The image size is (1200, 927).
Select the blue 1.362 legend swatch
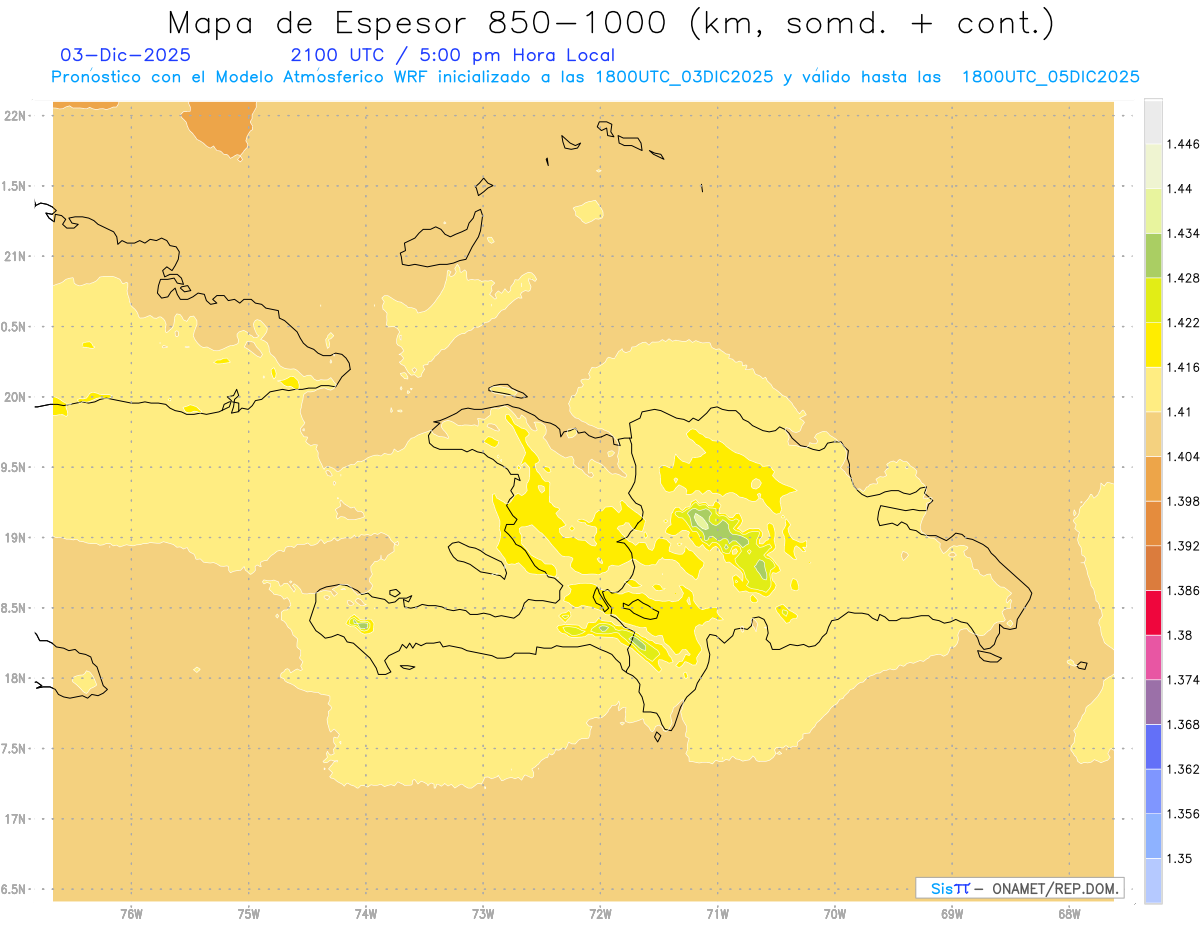pyautogui.click(x=1153, y=747)
